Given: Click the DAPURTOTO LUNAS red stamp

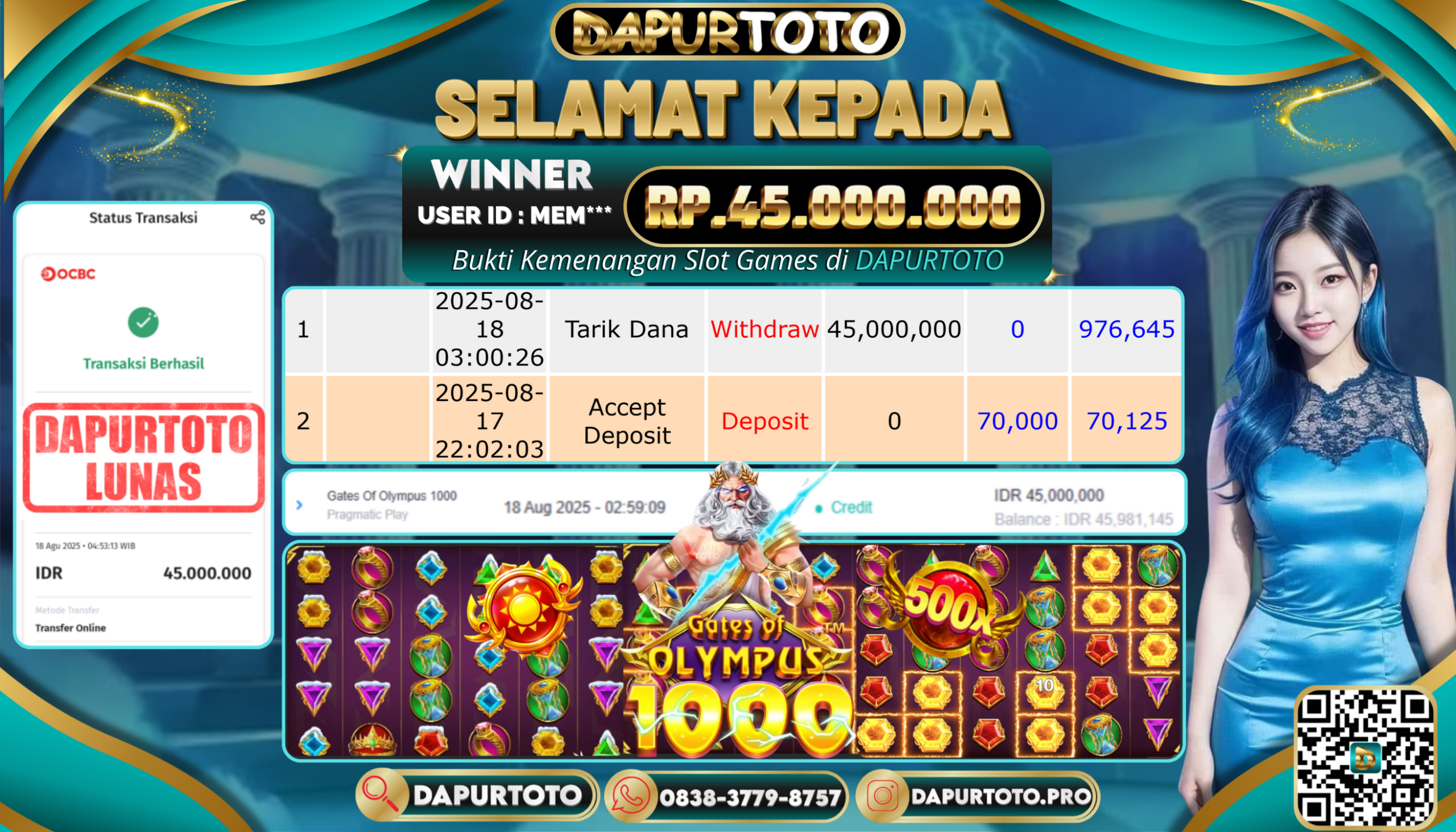Looking at the screenshot, I should [143, 457].
